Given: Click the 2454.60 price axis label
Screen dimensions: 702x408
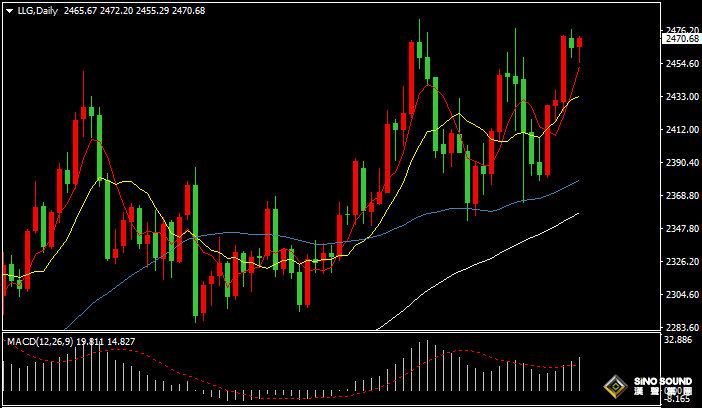Looking at the screenshot, I should coord(680,63).
